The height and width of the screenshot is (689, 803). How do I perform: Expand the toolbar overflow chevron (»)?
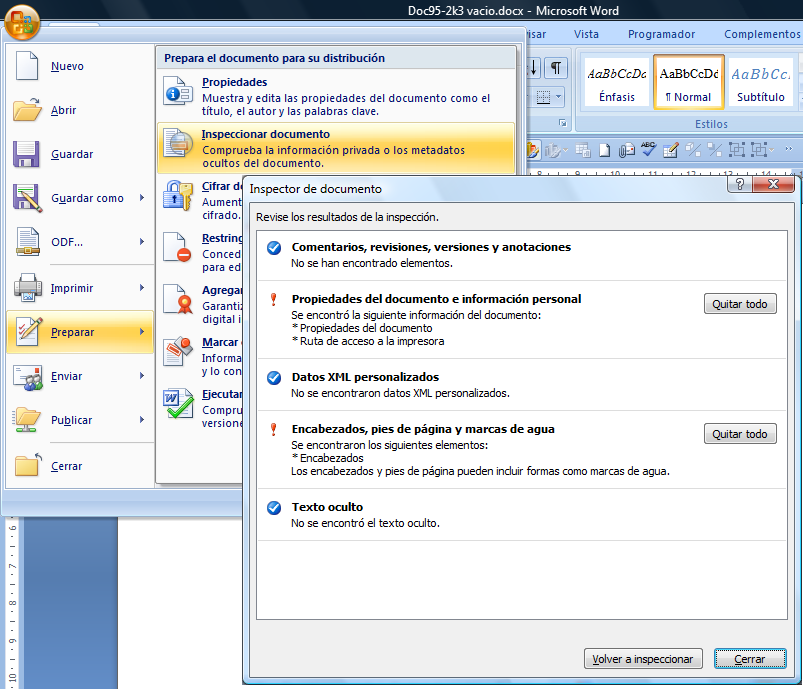[x=789, y=149]
